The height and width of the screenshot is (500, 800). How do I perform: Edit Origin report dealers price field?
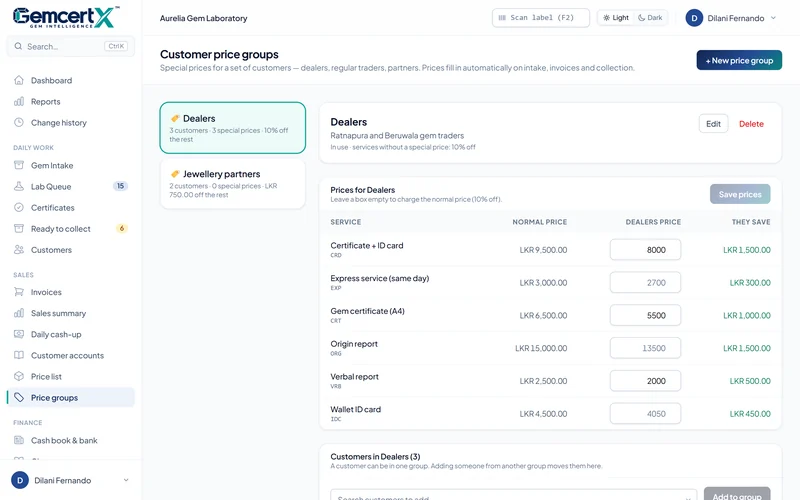pos(645,348)
